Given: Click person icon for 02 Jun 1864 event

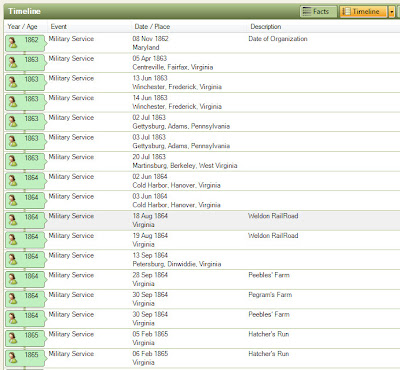Looking at the screenshot, I should 13,180.
